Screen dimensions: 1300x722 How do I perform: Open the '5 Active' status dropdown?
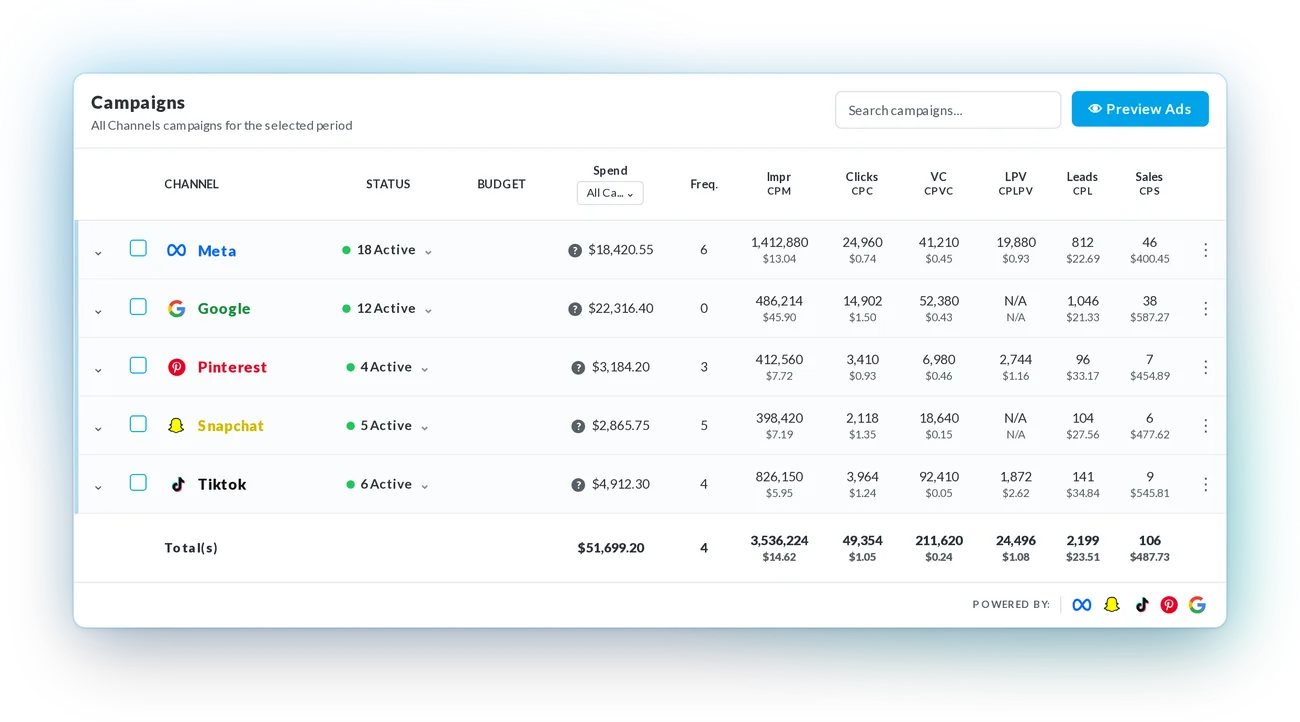click(387, 426)
